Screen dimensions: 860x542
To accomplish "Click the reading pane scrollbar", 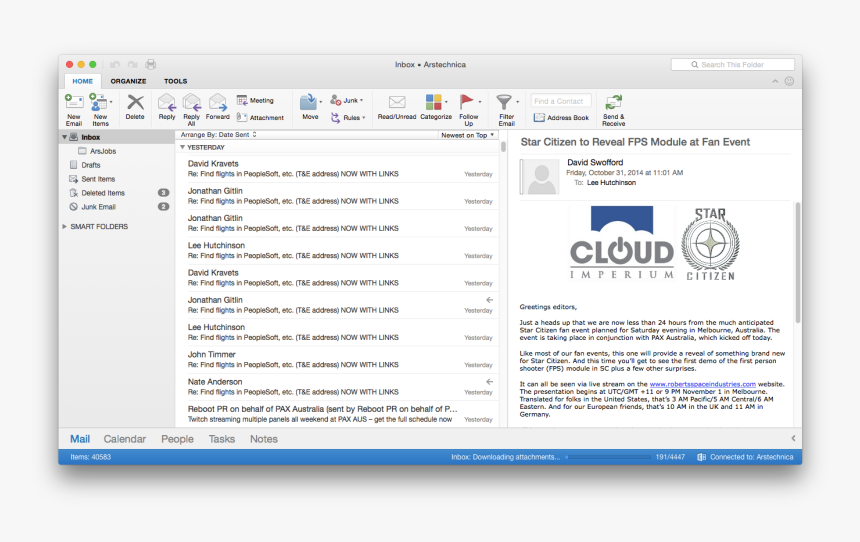I will click(x=797, y=263).
